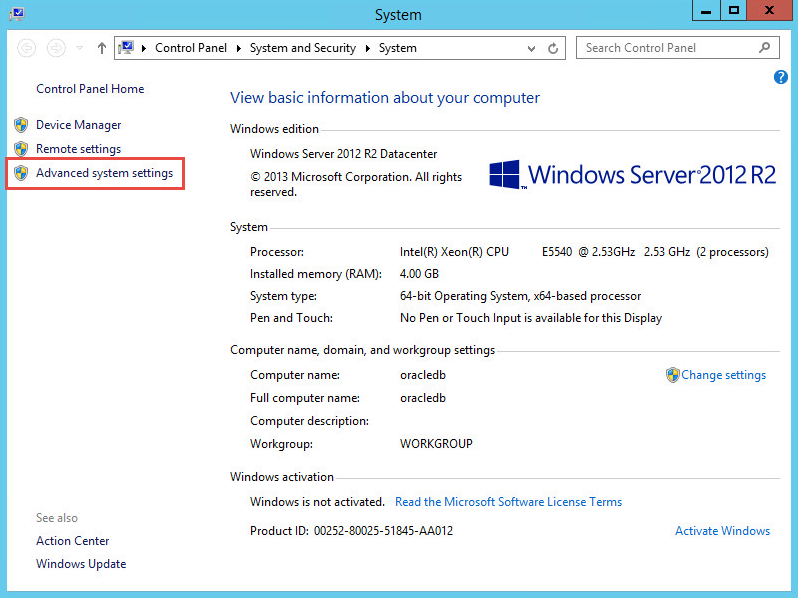Expand the chevron before Control Panel

coord(144,48)
